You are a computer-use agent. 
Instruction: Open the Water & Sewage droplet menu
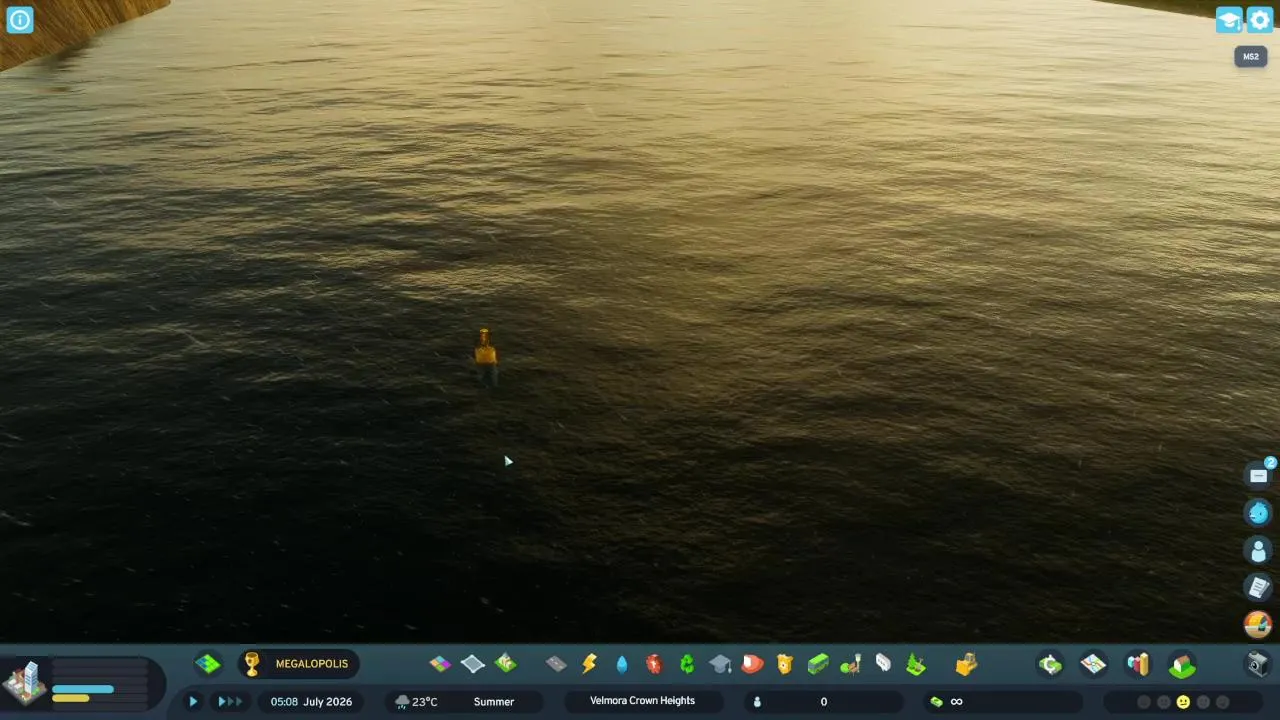click(622, 663)
